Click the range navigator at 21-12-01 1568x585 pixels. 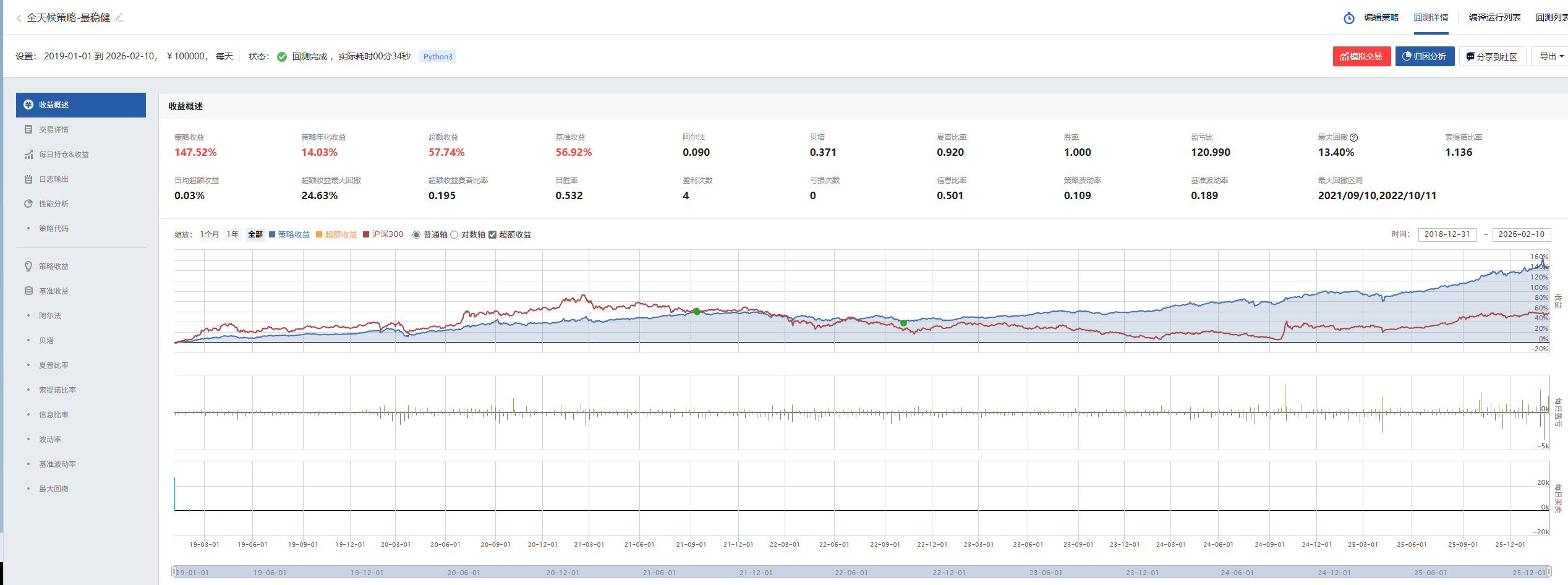(756, 573)
